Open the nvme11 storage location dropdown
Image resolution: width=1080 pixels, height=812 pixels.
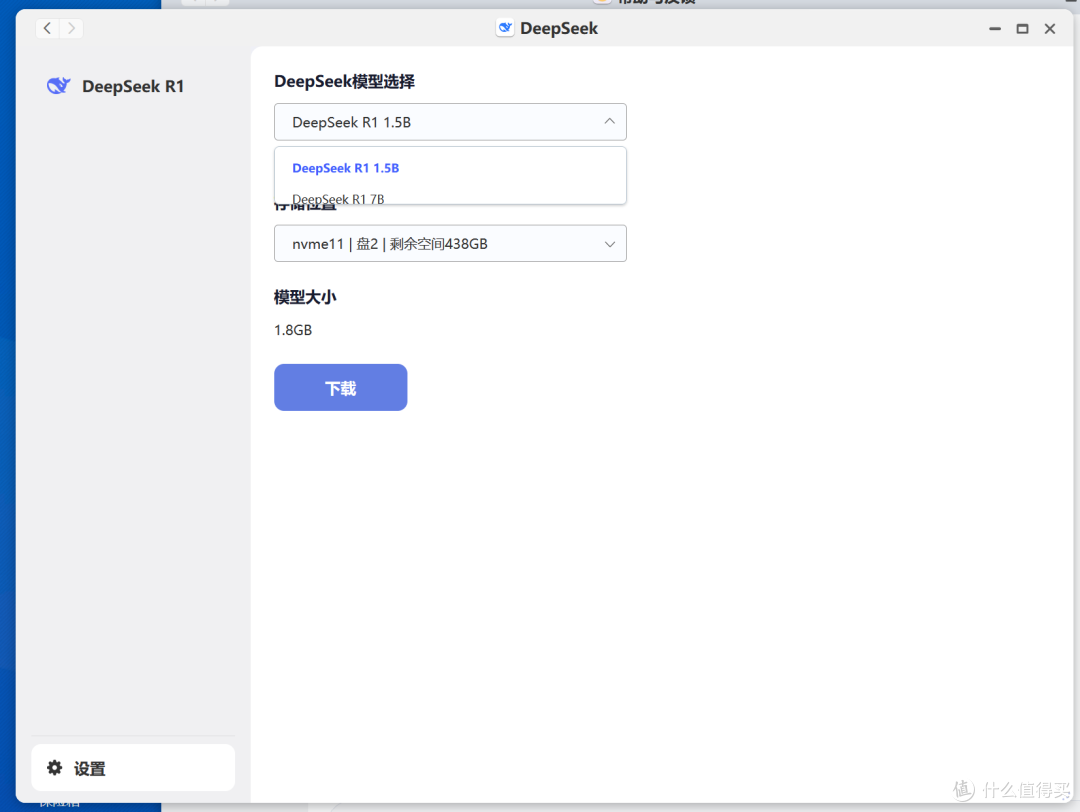point(450,243)
